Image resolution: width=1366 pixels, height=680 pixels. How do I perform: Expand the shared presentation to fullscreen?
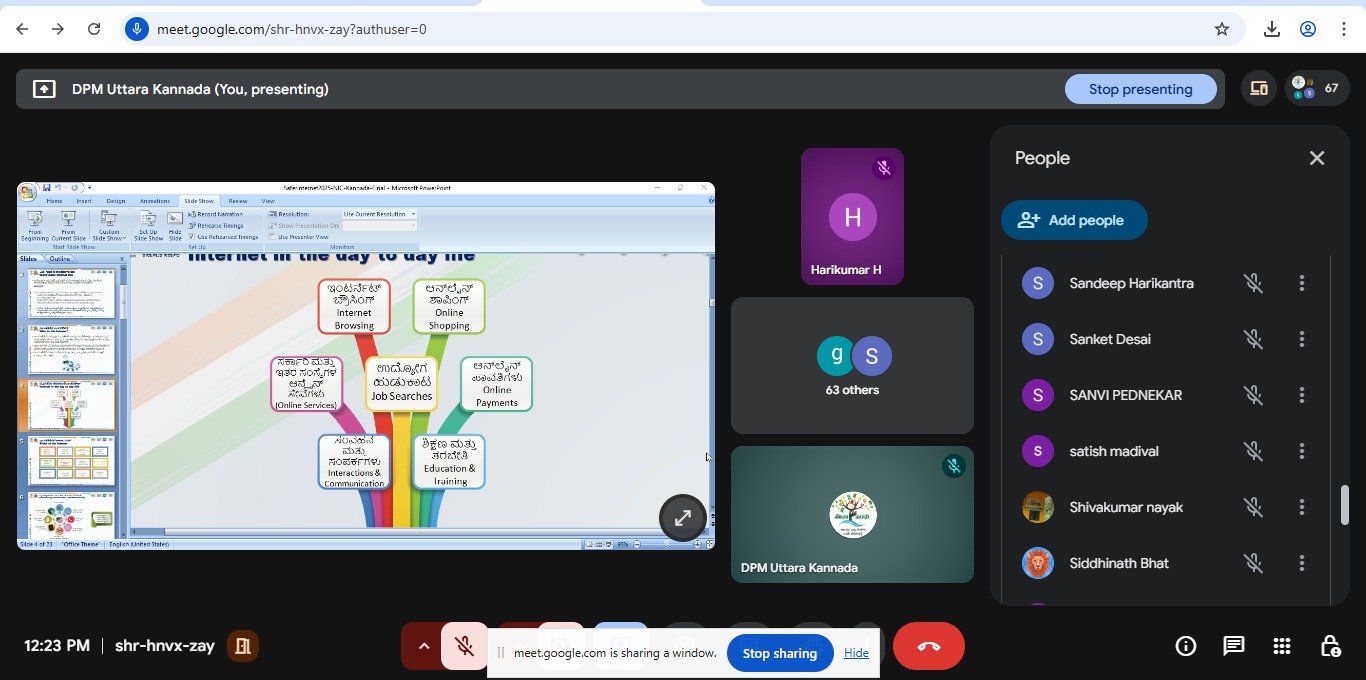tap(683, 518)
